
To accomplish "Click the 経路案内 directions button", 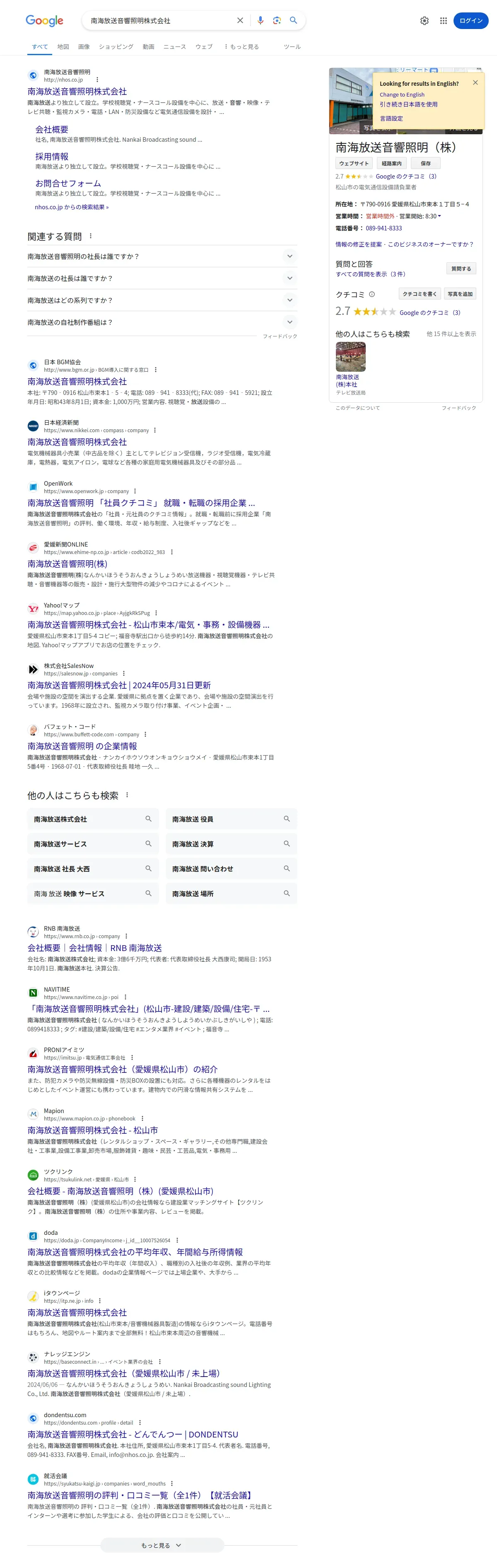I will coord(392,163).
